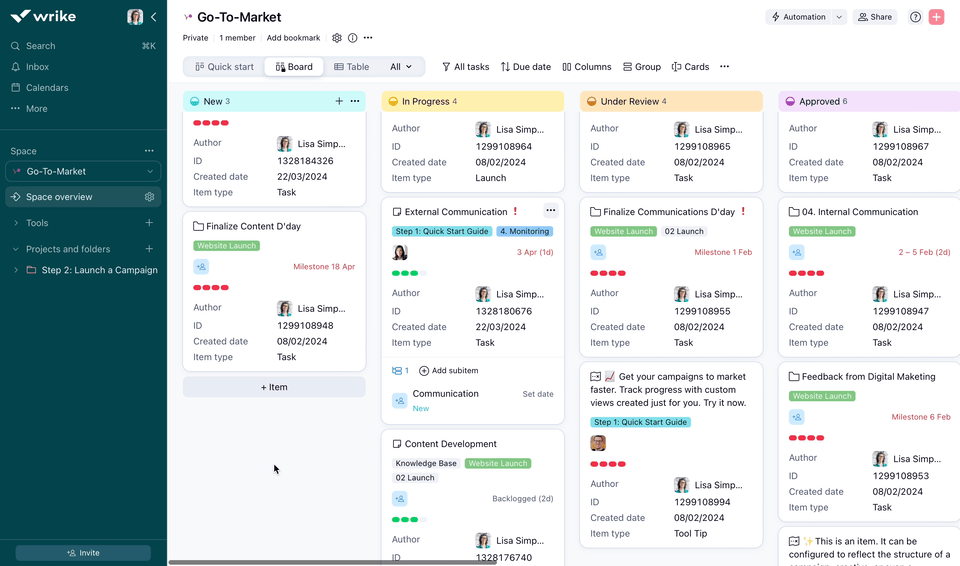
Task: Open the Go-To-Market space dropdown
Action: click(83, 172)
